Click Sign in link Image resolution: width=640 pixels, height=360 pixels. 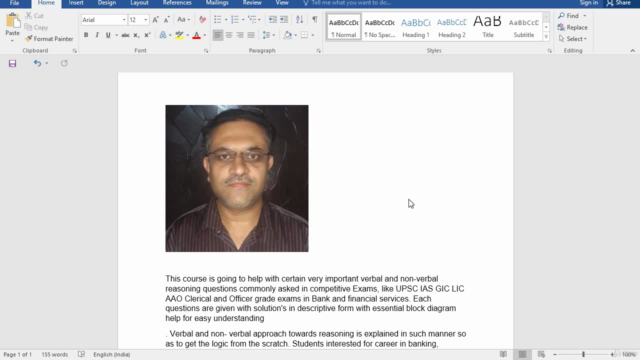coord(589,3)
